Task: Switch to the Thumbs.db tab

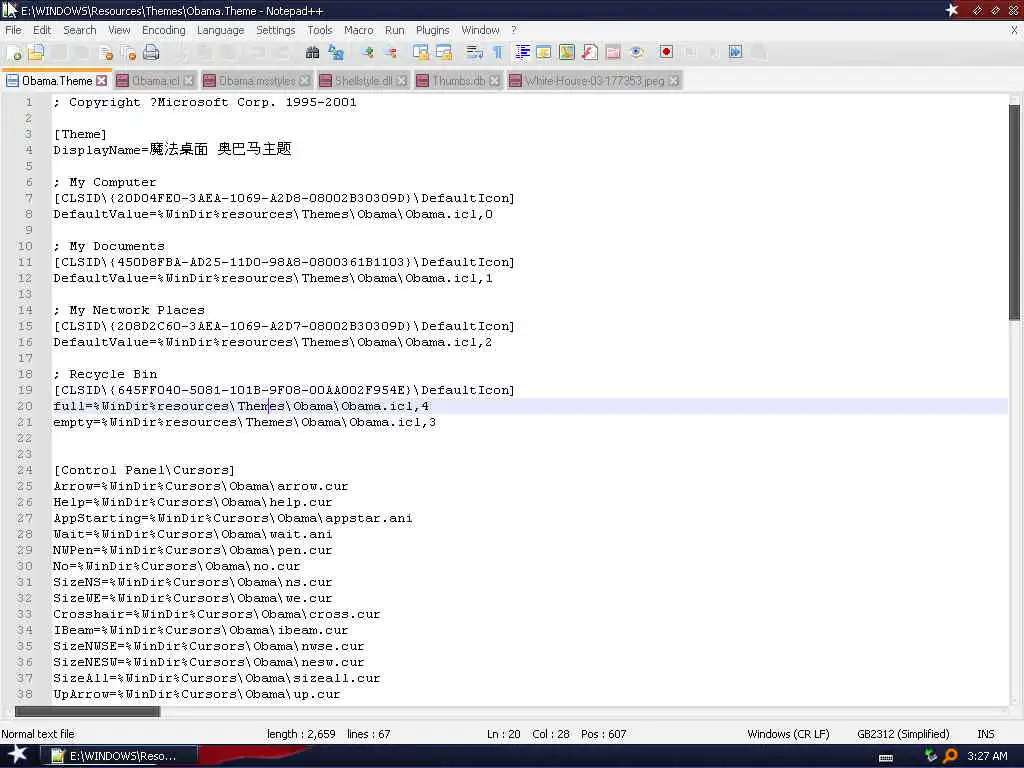Action: click(x=458, y=81)
